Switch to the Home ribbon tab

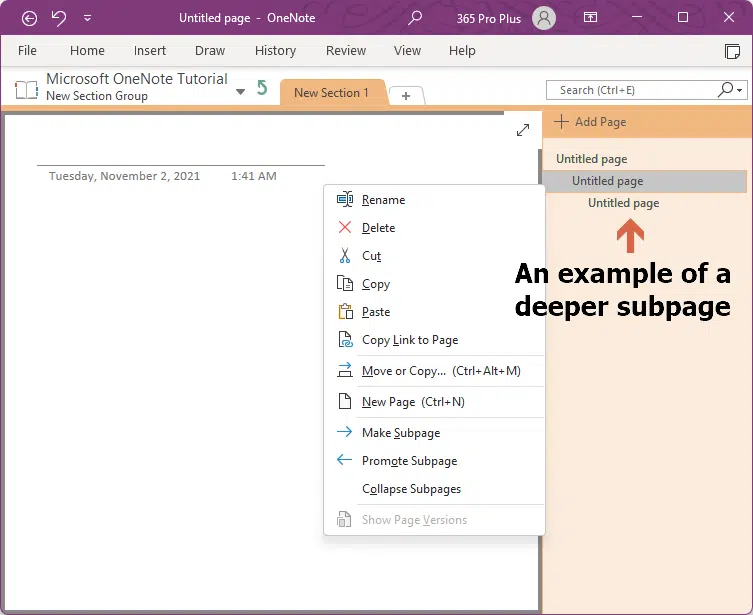87,50
